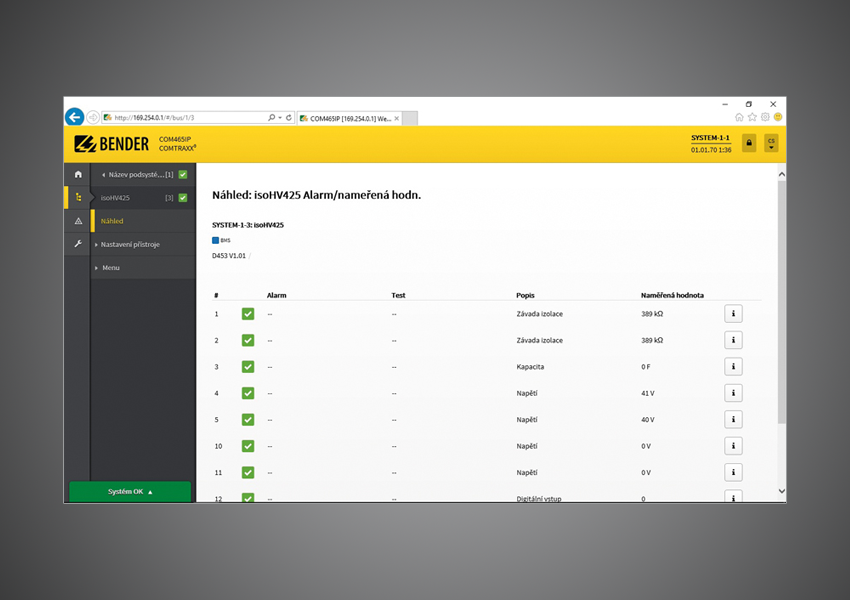The height and width of the screenshot is (600, 850).
Task: Open the alarms warning triangle icon
Action: coord(78,221)
